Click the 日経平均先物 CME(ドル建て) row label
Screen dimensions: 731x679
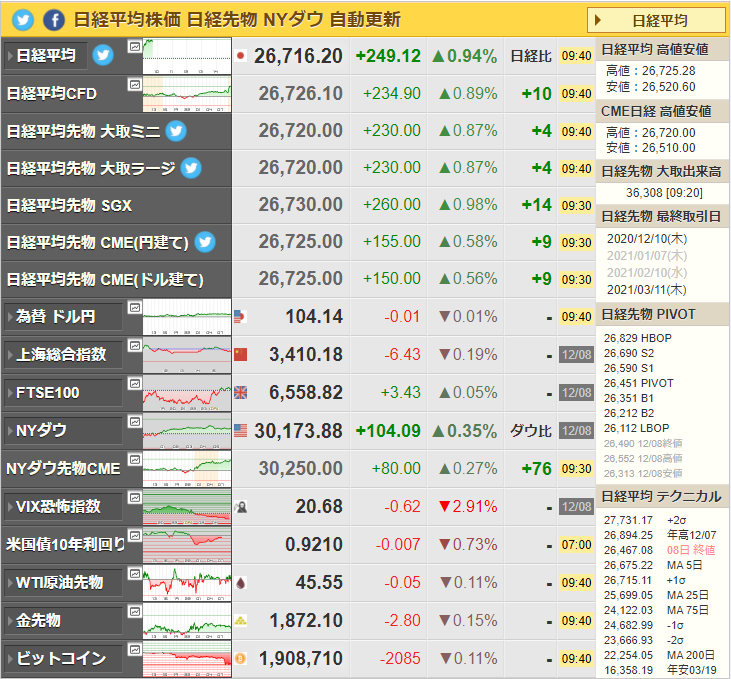pos(105,279)
